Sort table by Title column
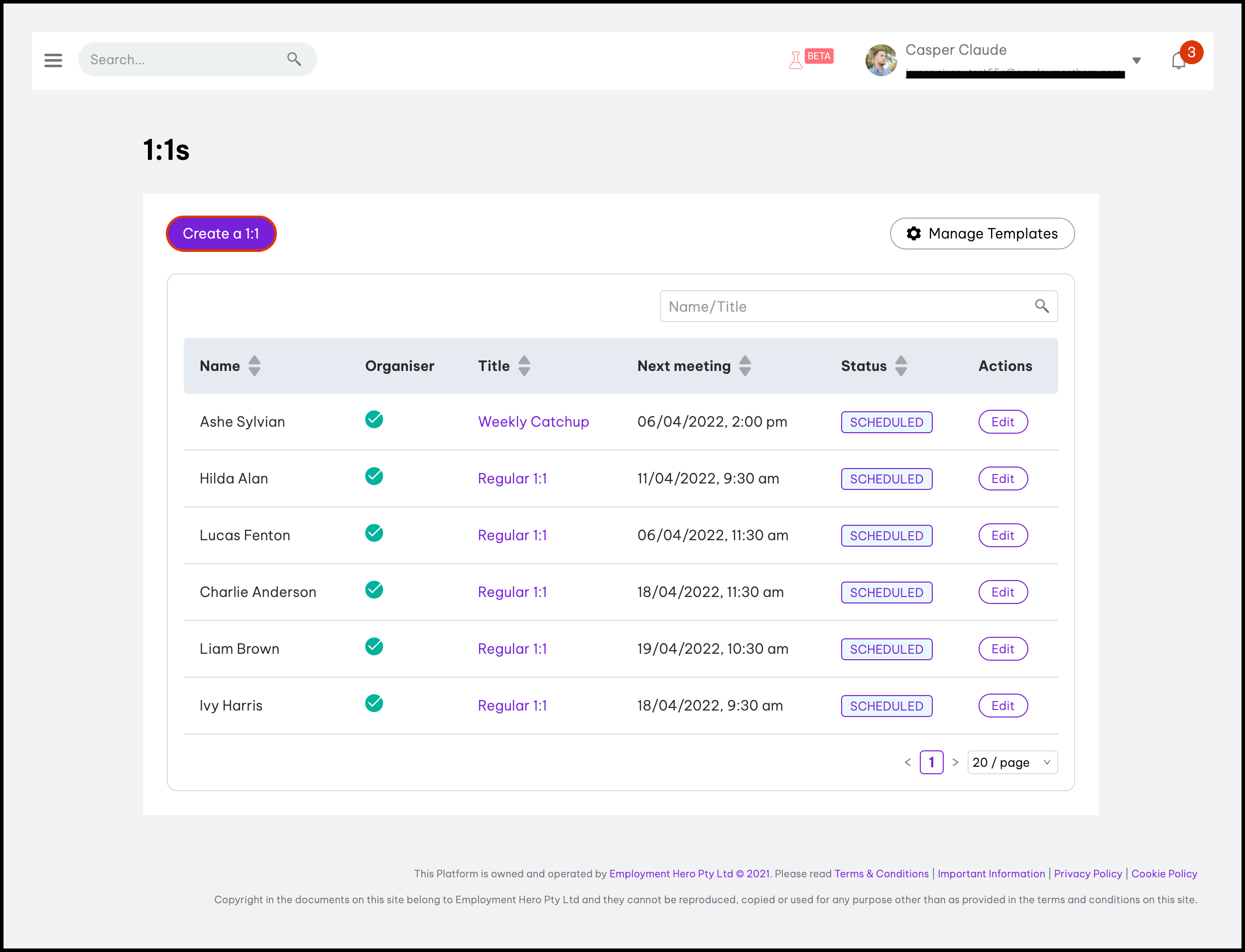The height and width of the screenshot is (952, 1245). tap(524, 366)
